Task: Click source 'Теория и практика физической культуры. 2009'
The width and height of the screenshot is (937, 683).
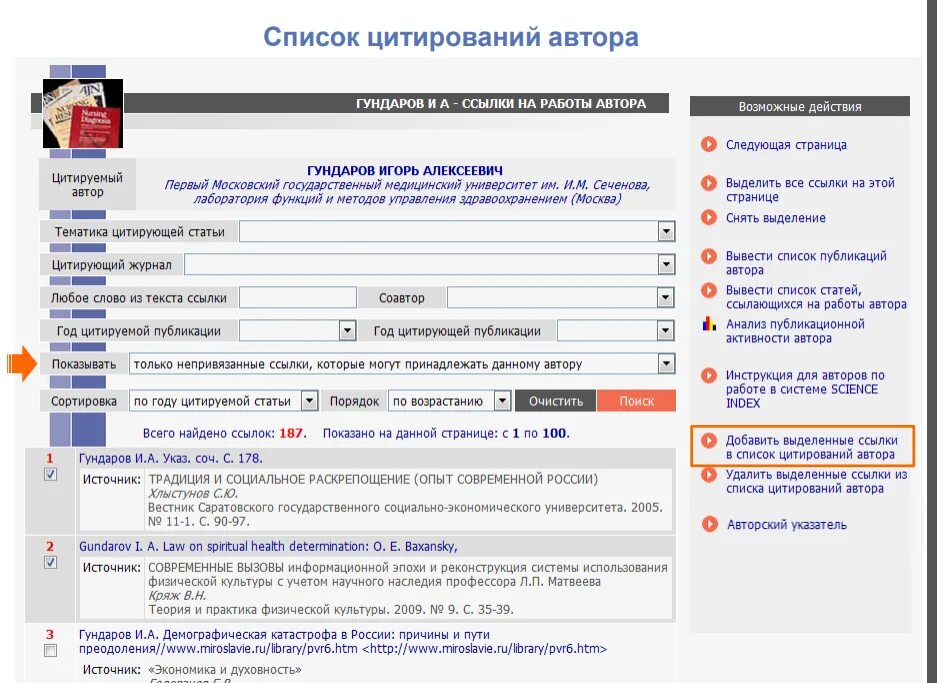Action: coord(330,610)
